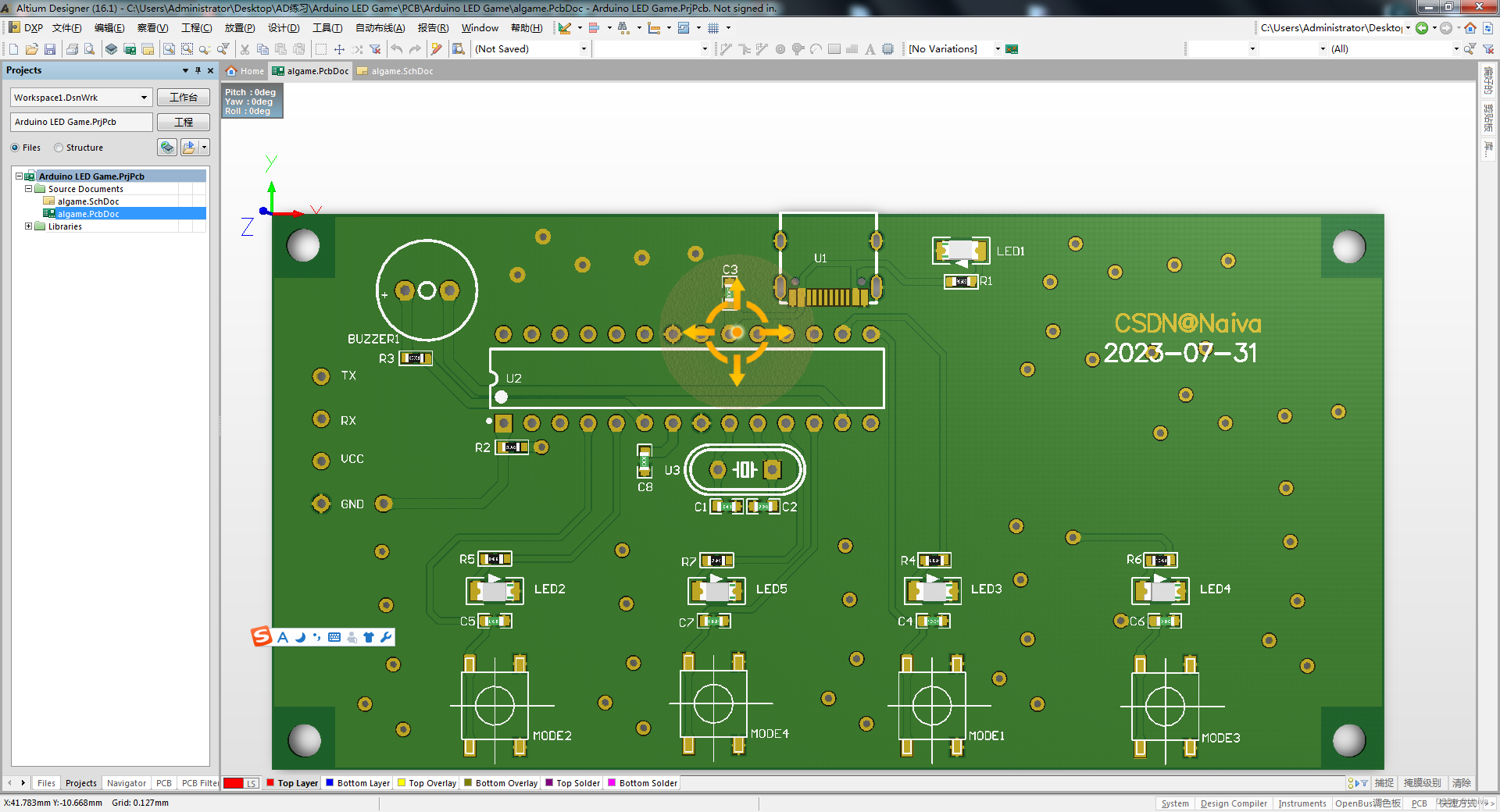Select the Bottom Overlay layer color swatch
The image size is (1500, 812).
click(467, 783)
